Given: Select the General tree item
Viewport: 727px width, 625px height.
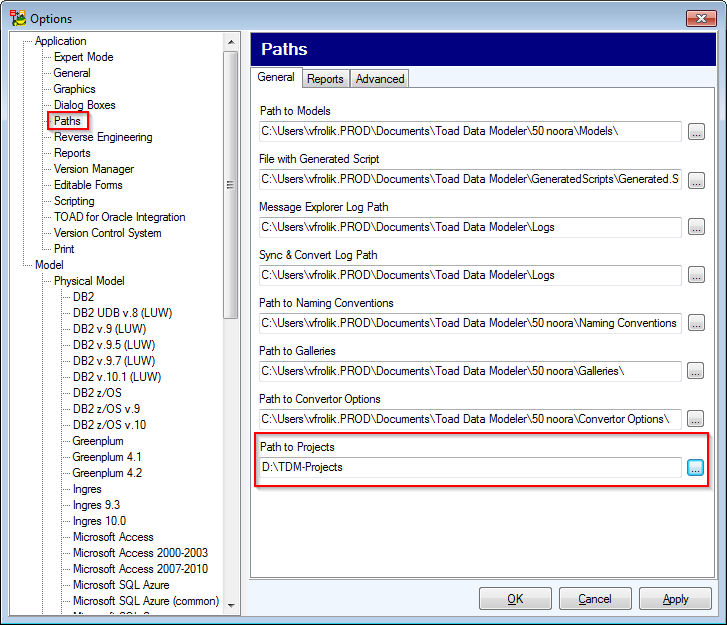Looking at the screenshot, I should [x=72, y=73].
